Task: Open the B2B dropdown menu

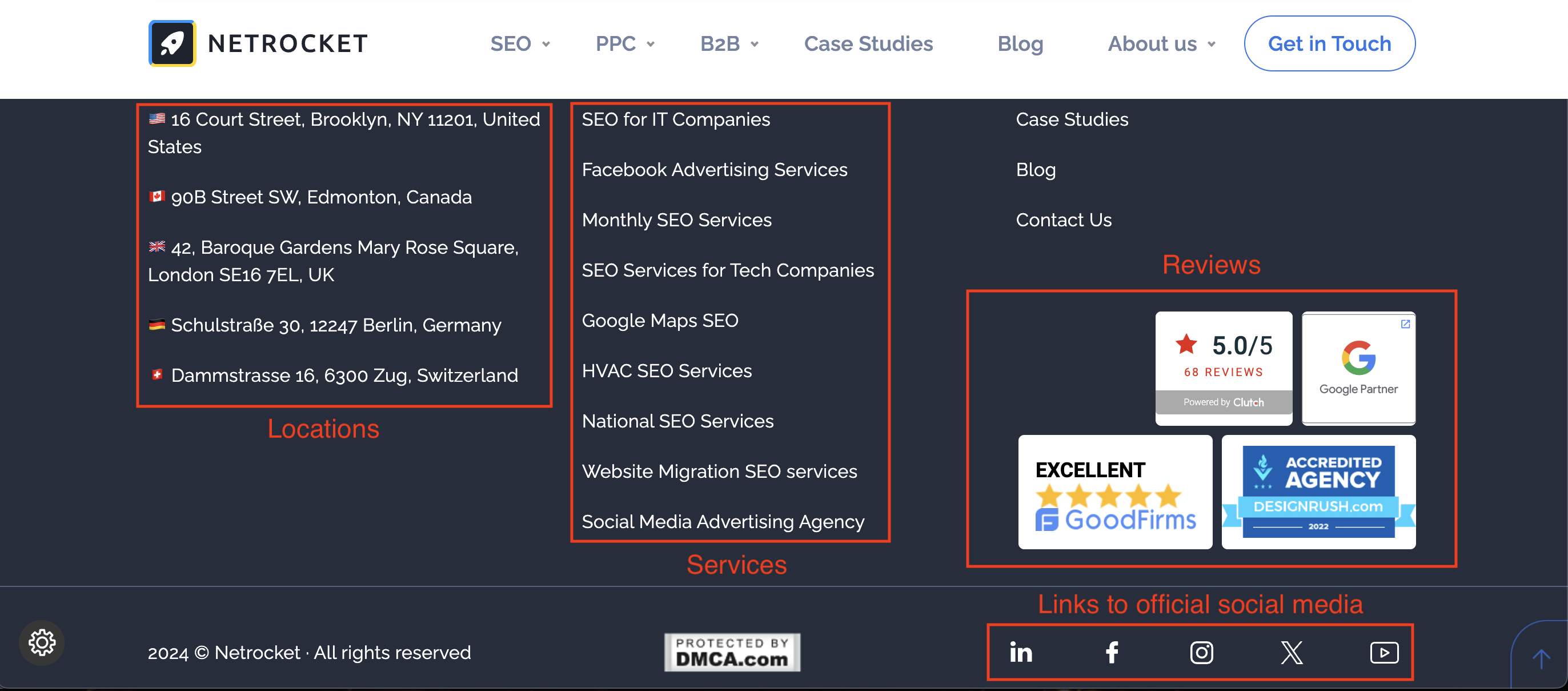Action: [729, 44]
